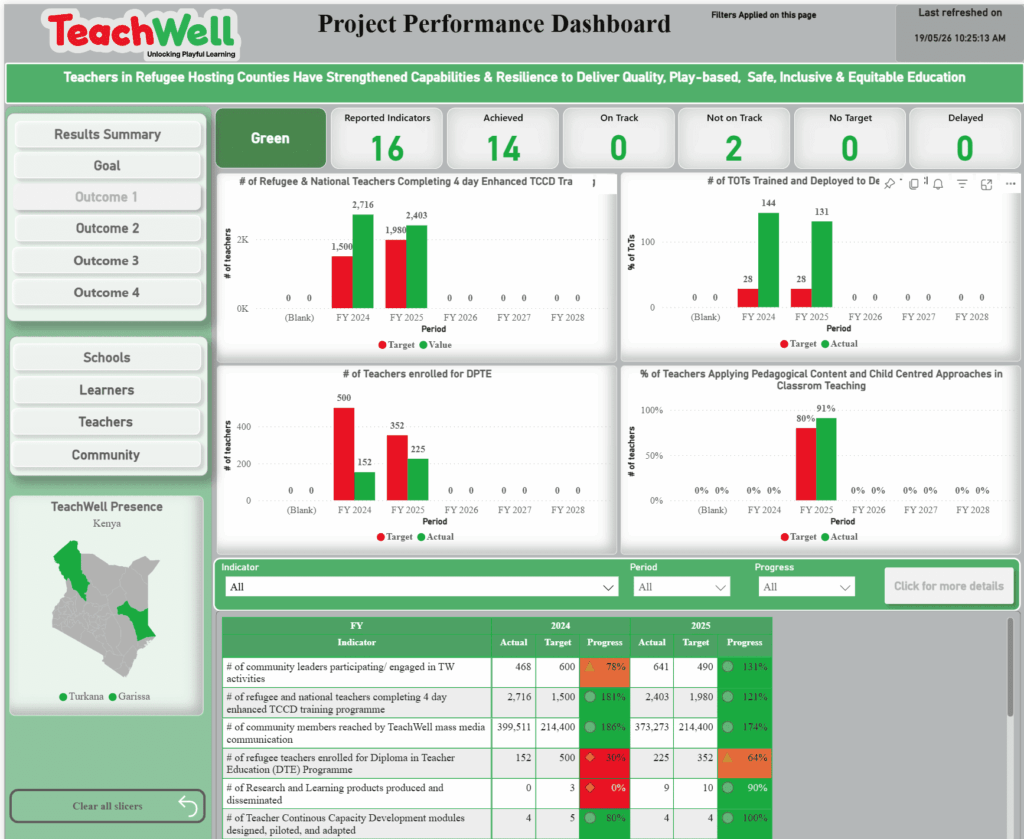The height and width of the screenshot is (839, 1024).
Task: Open the Period filter dropdown
Action: tap(681, 587)
